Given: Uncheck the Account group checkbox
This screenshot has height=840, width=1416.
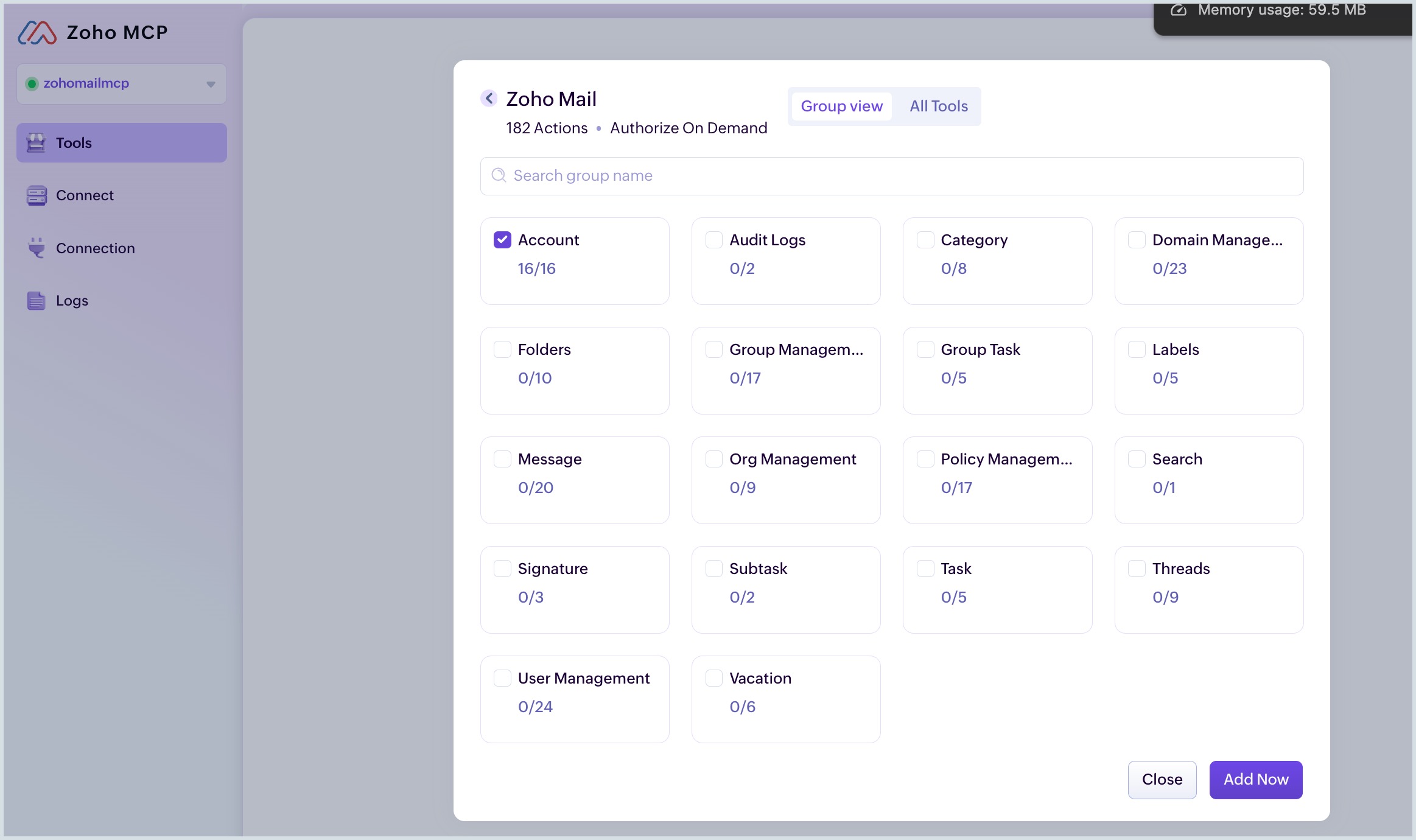Looking at the screenshot, I should pyautogui.click(x=502, y=240).
